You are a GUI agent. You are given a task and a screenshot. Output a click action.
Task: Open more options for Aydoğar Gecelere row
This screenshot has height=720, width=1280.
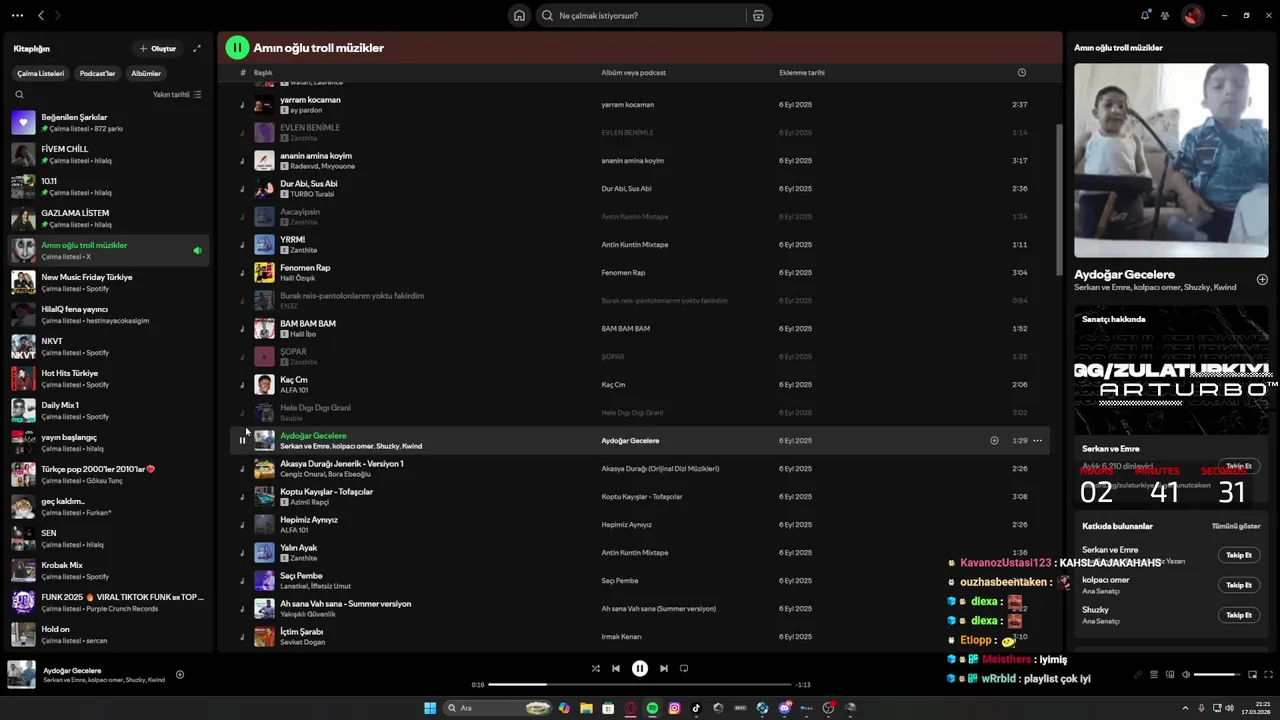(x=1037, y=440)
